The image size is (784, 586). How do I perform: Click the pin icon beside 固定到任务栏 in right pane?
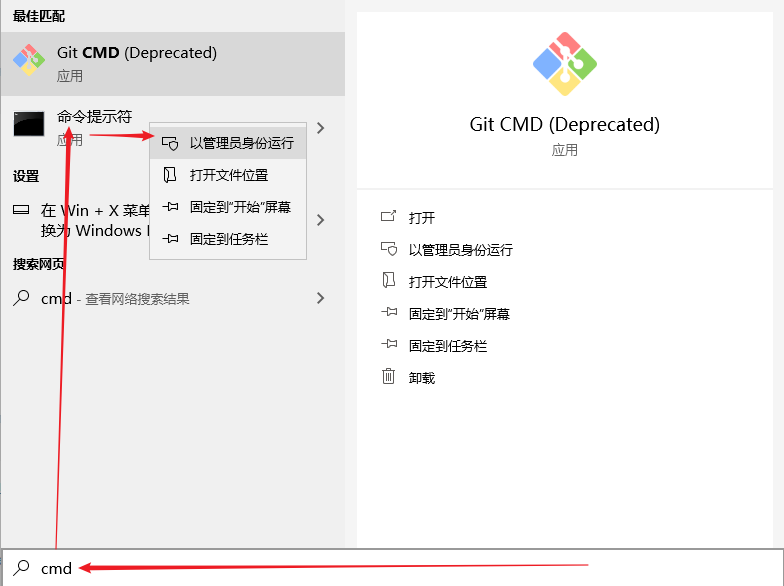(x=389, y=344)
